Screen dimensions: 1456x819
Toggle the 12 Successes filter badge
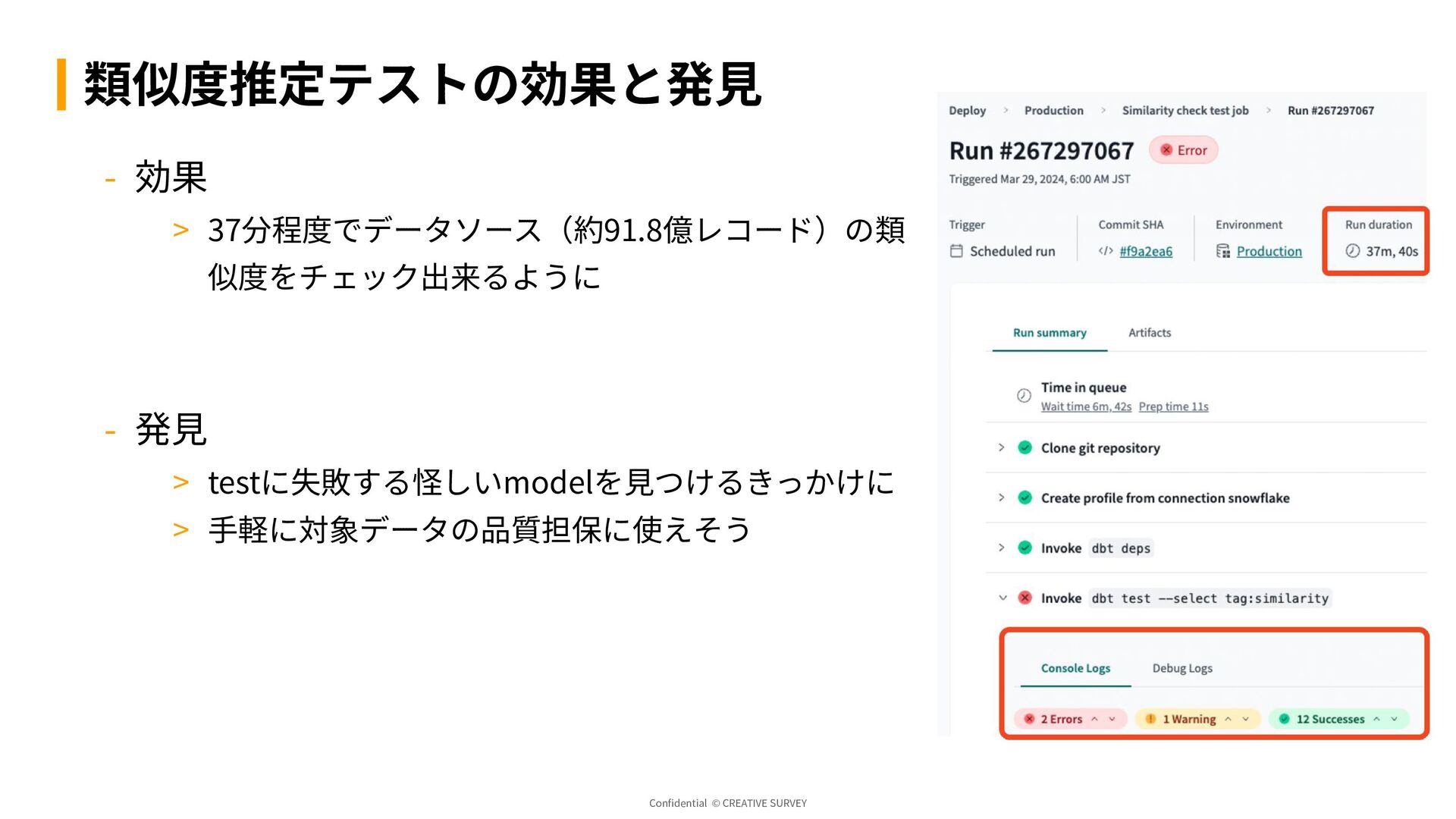(x=1329, y=719)
